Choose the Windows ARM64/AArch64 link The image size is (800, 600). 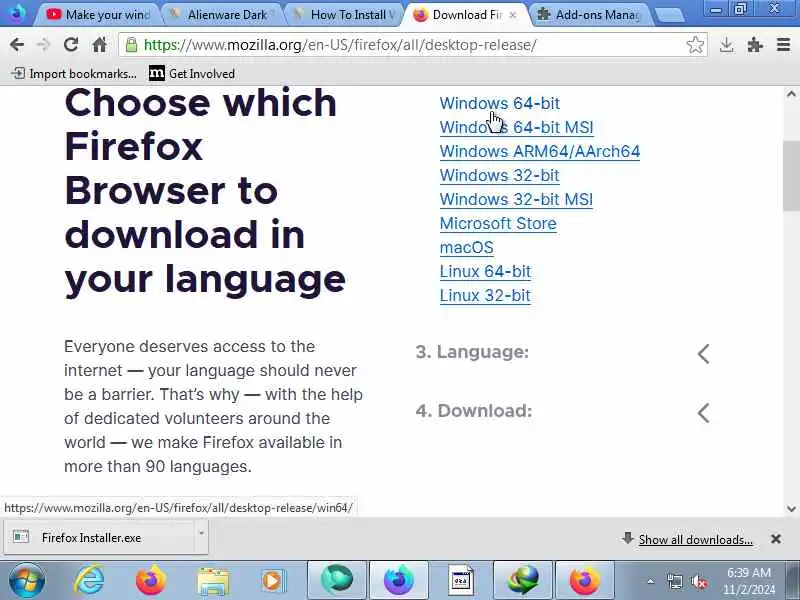(x=540, y=152)
